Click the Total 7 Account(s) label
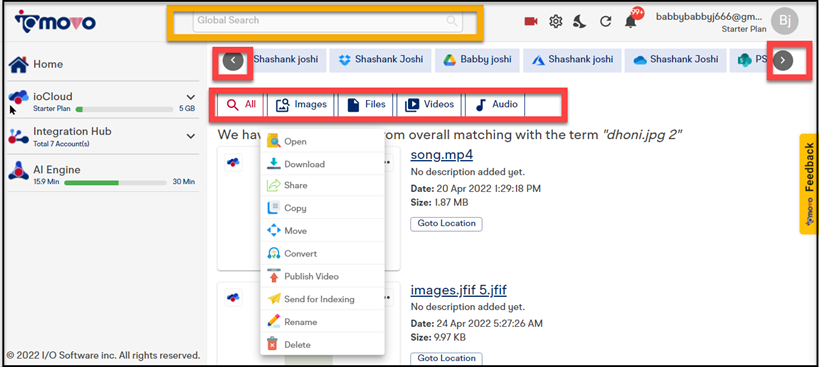819x367 pixels. 61,144
